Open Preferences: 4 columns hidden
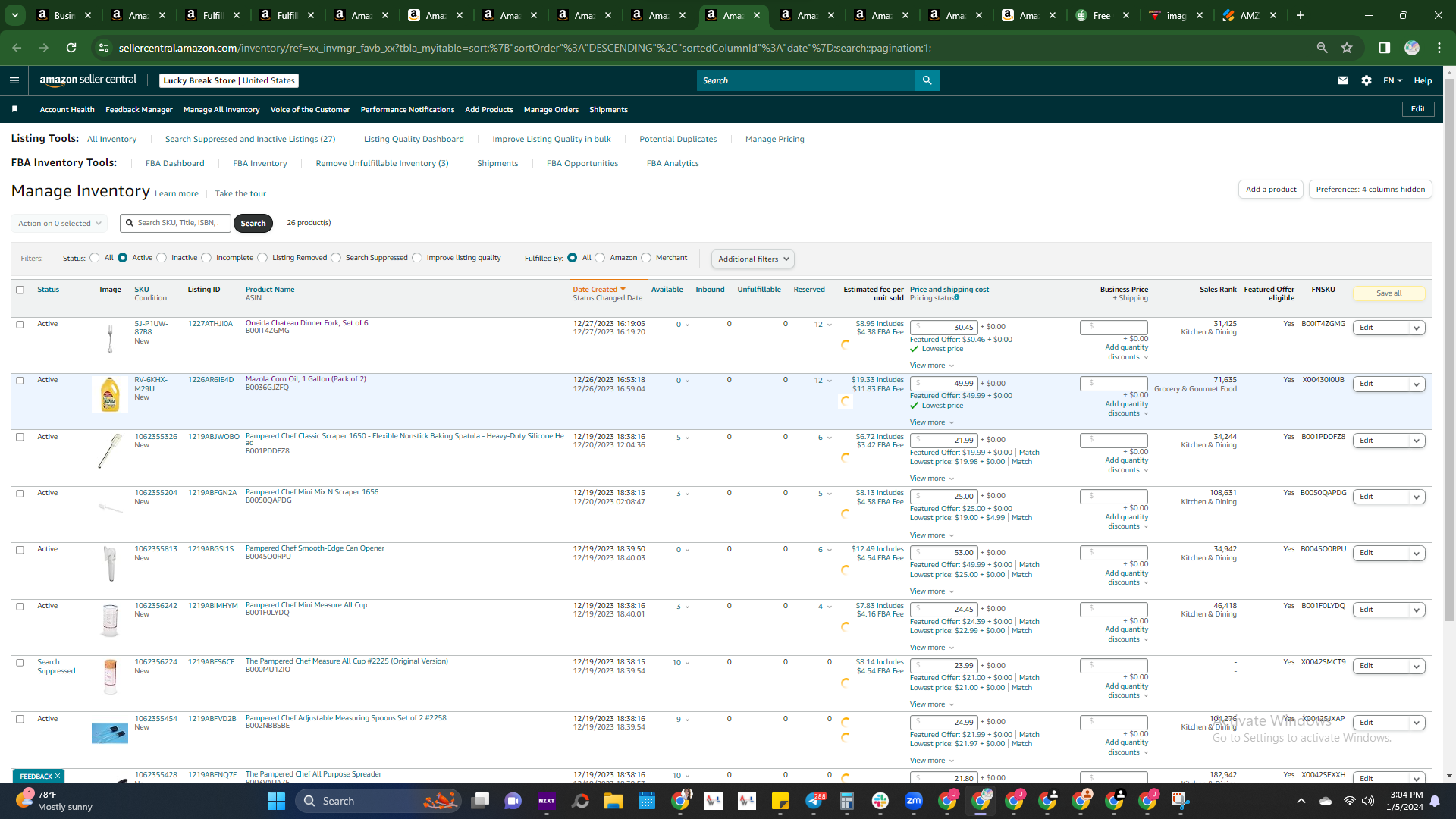1456x819 pixels. point(1370,190)
